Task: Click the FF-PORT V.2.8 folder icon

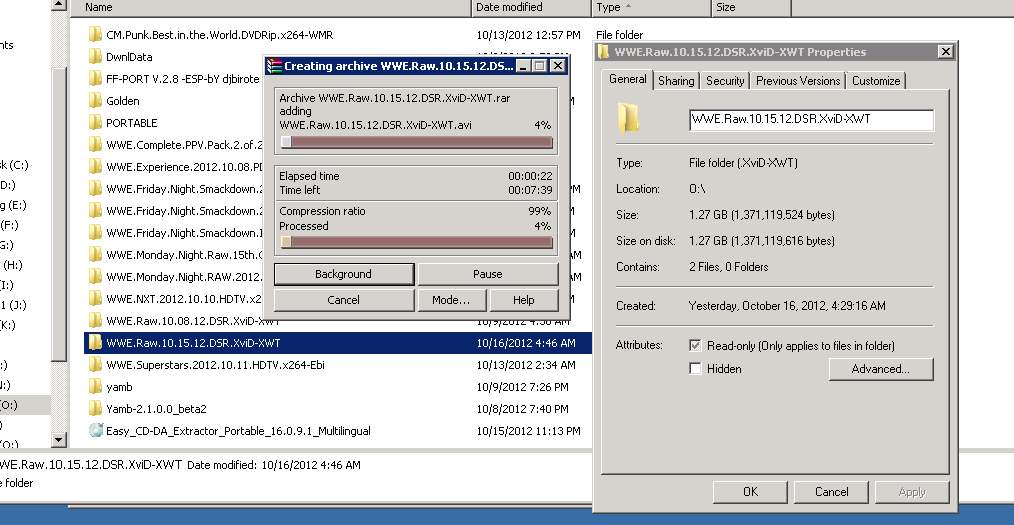Action: (x=95, y=78)
